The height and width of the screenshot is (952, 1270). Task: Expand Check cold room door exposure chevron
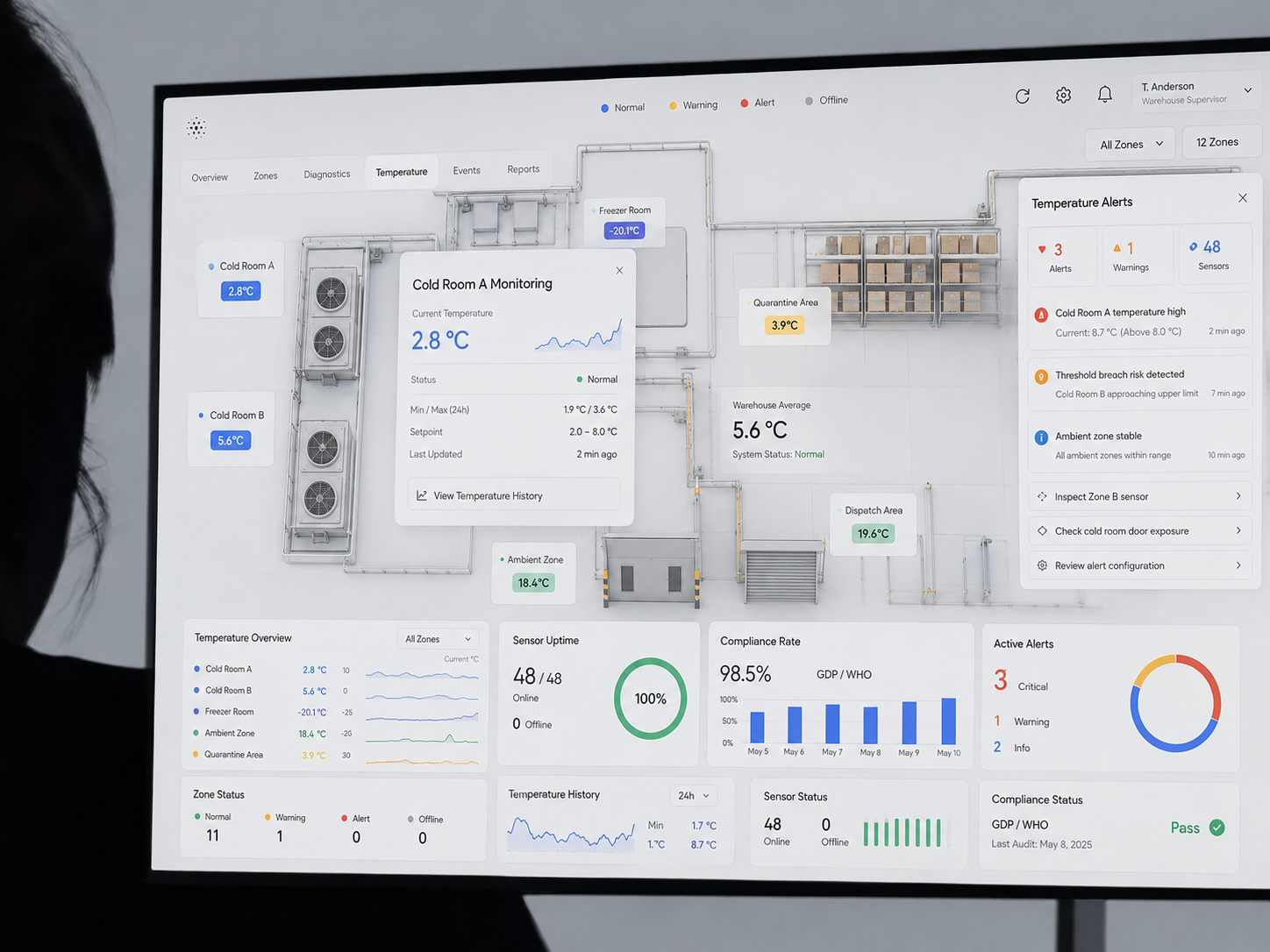pyautogui.click(x=1238, y=530)
